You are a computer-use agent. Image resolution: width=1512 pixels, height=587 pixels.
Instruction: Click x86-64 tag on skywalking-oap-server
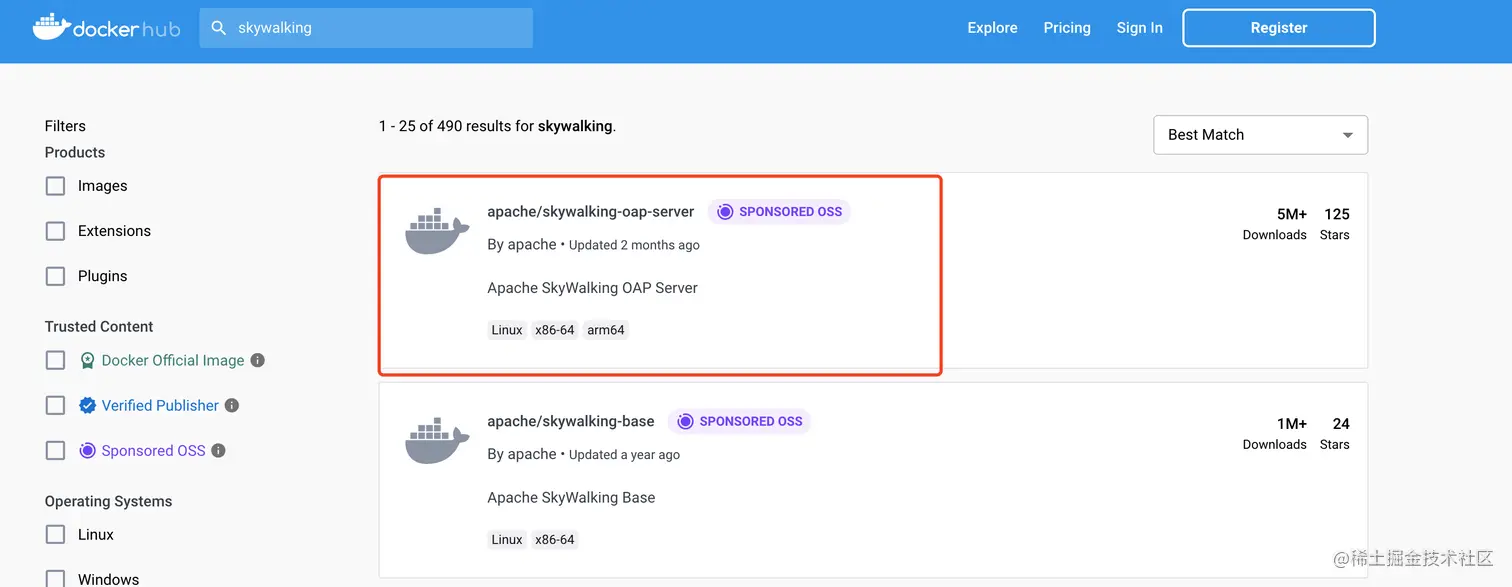[x=555, y=330]
